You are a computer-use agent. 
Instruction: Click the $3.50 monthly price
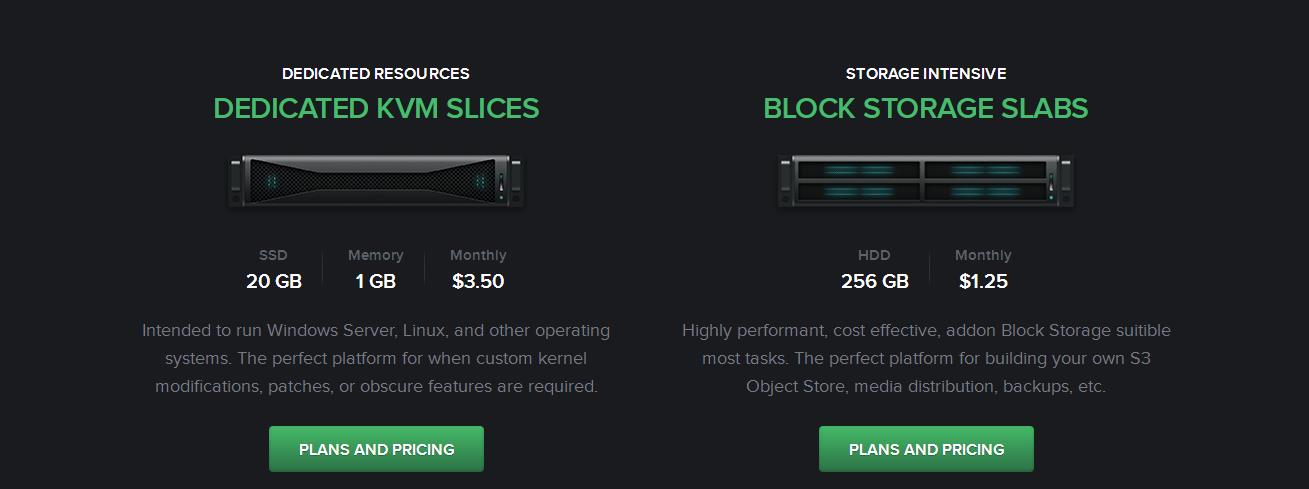[x=478, y=281]
